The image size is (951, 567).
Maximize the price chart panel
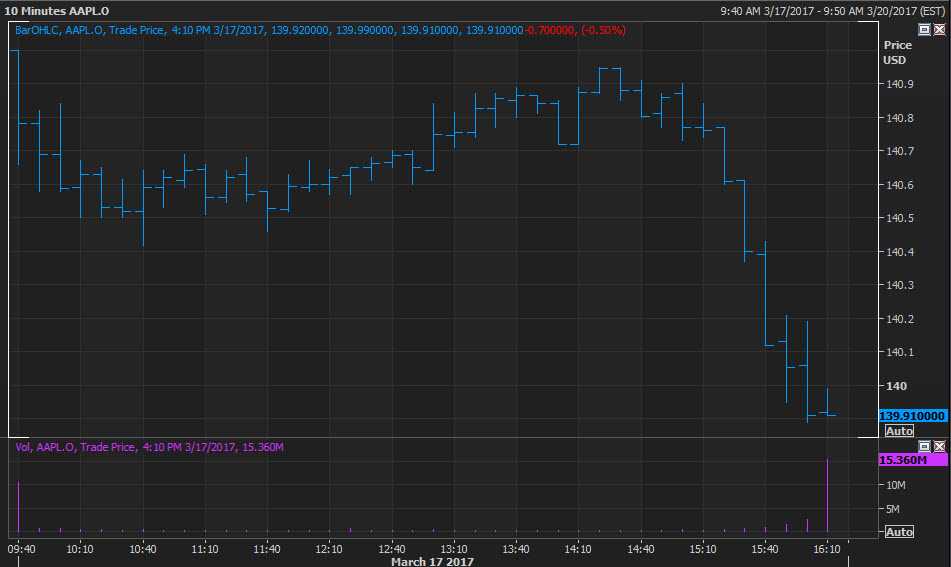924,30
